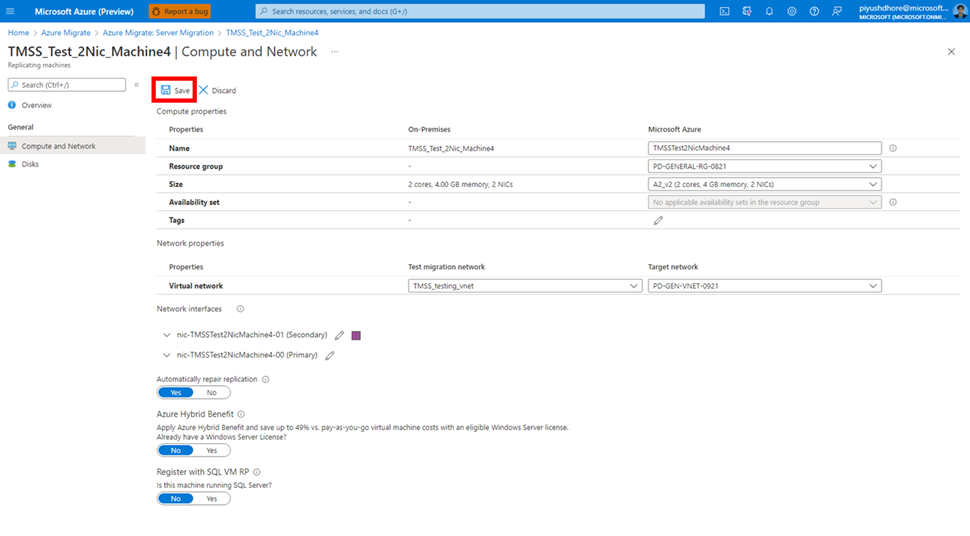Edit the Azure VM name field
The width and height of the screenshot is (970, 536).
(765, 148)
